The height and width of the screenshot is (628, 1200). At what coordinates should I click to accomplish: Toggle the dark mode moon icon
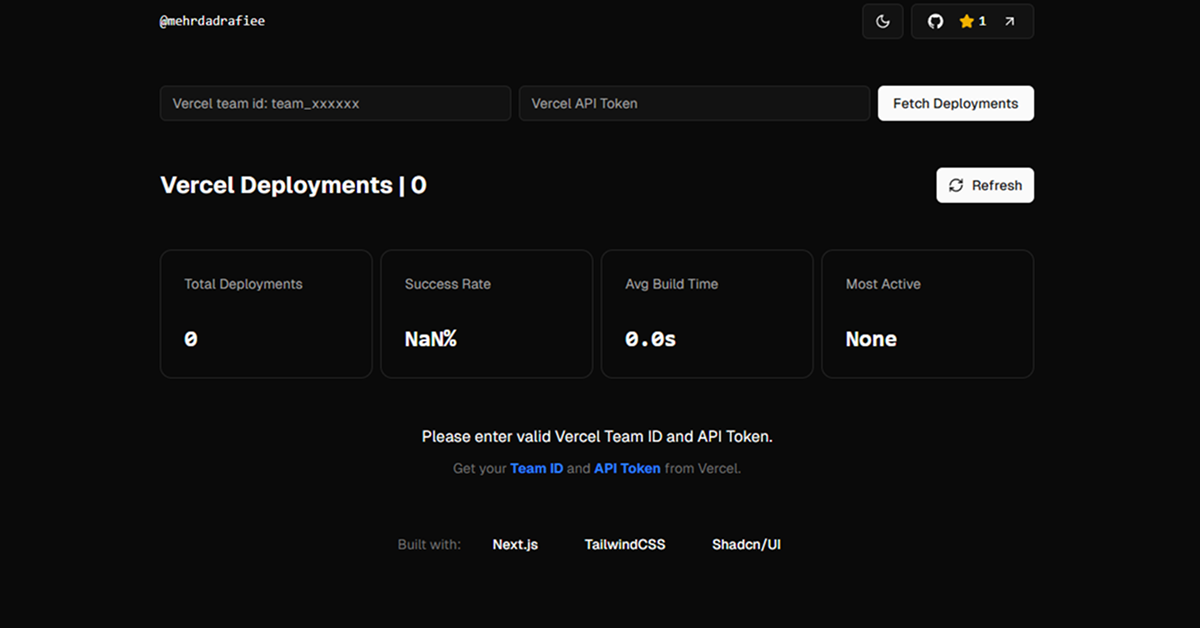click(x=882, y=21)
